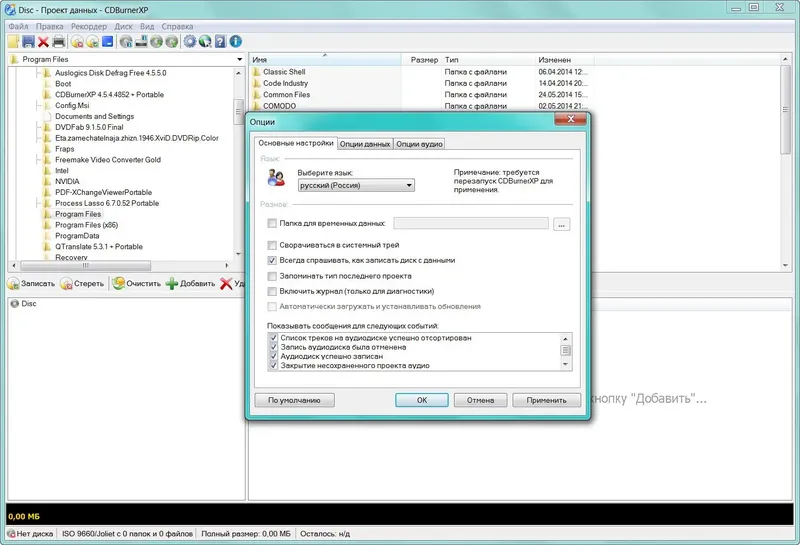Click the green plus Добавить icon
This screenshot has height=545, width=800.
pos(172,284)
